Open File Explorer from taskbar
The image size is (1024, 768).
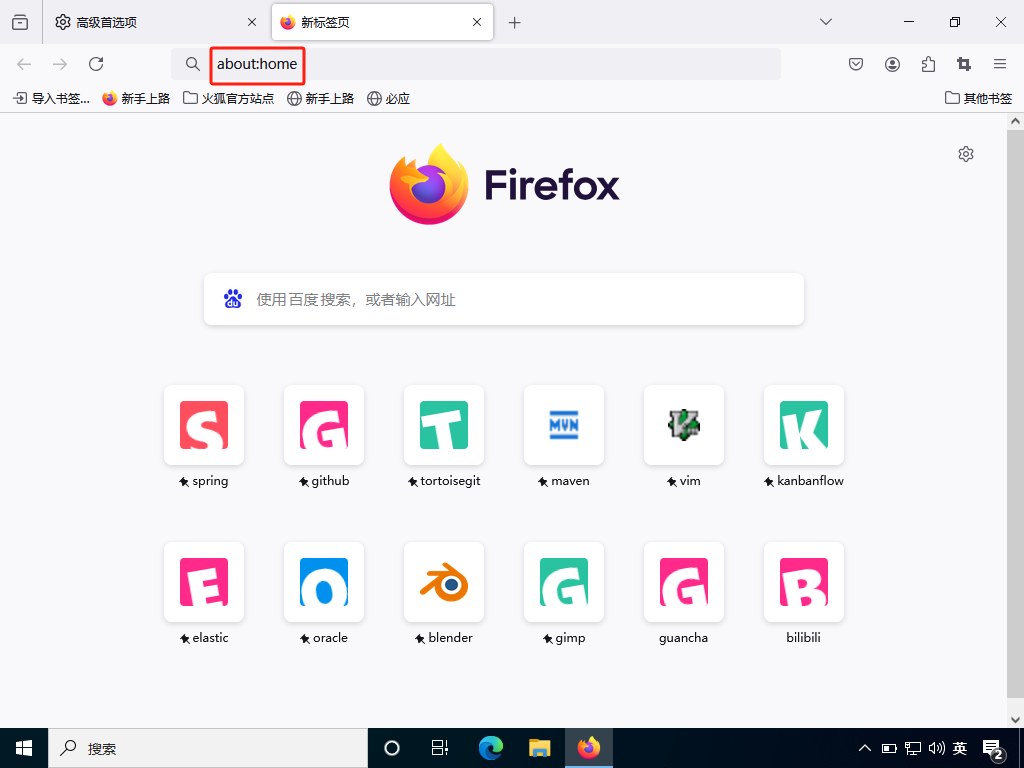(x=539, y=748)
